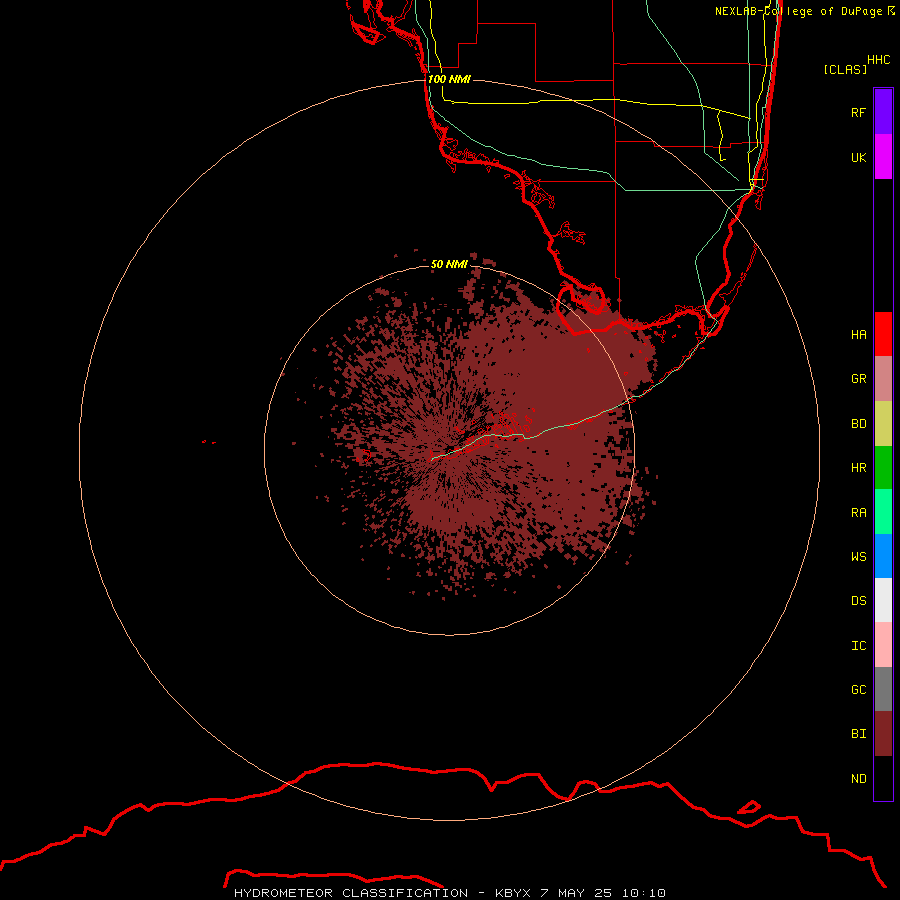Click the BI brown legend swatch
Image resolution: width=900 pixels, height=900 pixels.
tap(883, 734)
